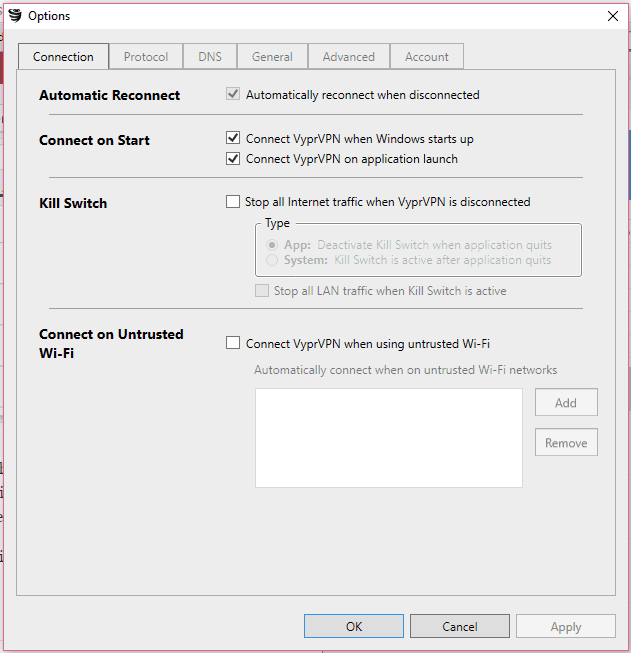Click the Remove network button
631x653 pixels.
pyautogui.click(x=566, y=443)
